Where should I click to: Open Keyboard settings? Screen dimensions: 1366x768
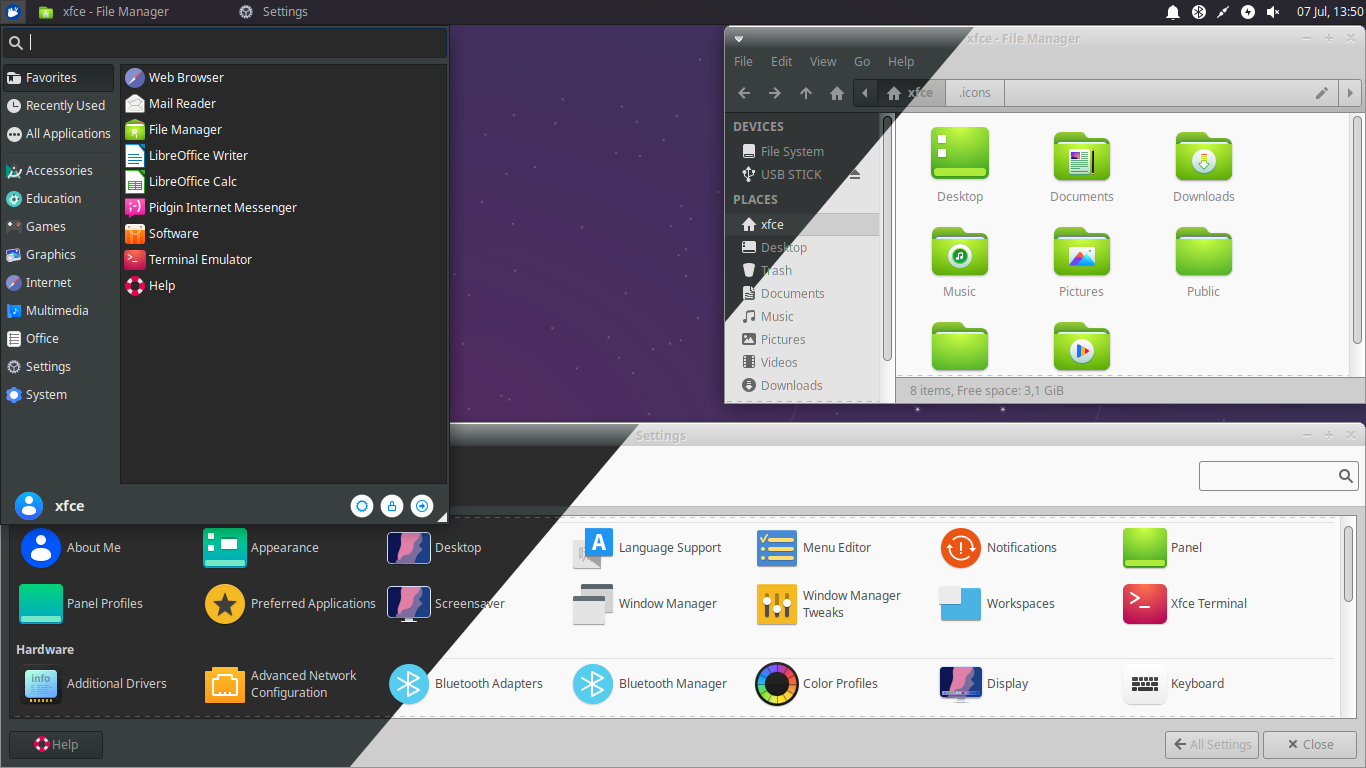click(x=1174, y=684)
